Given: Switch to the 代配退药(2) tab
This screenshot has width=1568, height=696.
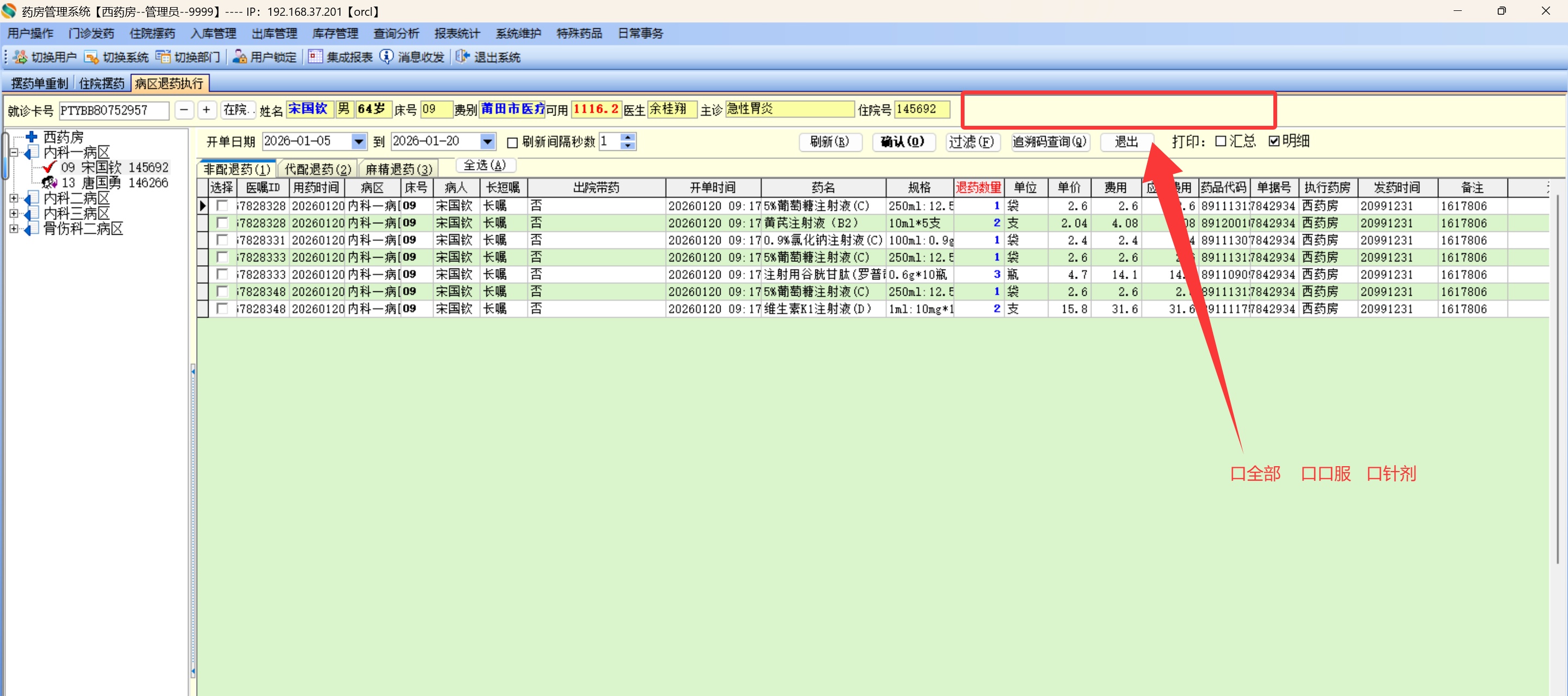Looking at the screenshot, I should click(x=318, y=169).
